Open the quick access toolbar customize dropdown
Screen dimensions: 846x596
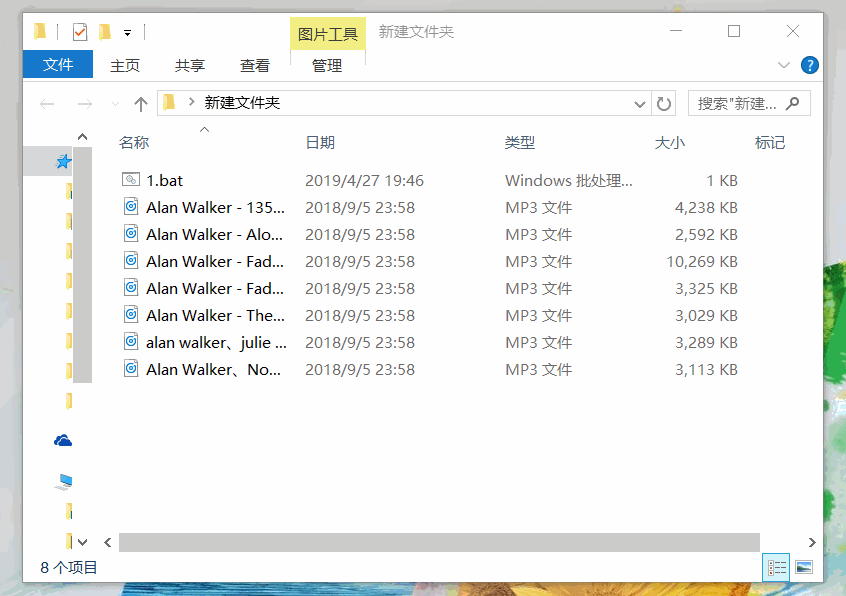point(127,33)
